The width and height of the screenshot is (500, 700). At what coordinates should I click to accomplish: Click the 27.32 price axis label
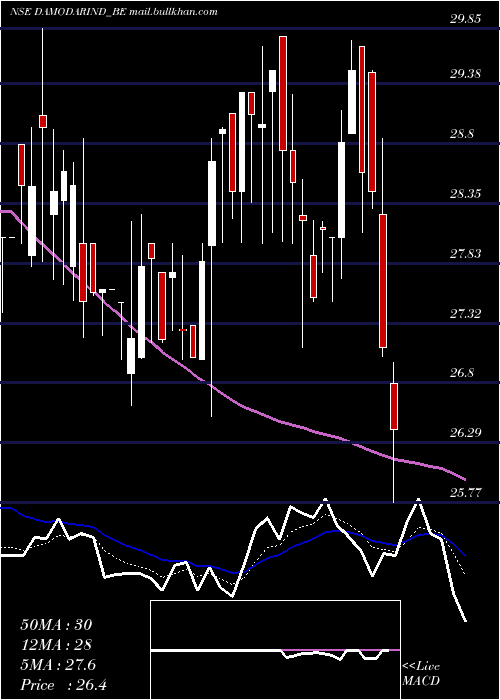tap(466, 313)
